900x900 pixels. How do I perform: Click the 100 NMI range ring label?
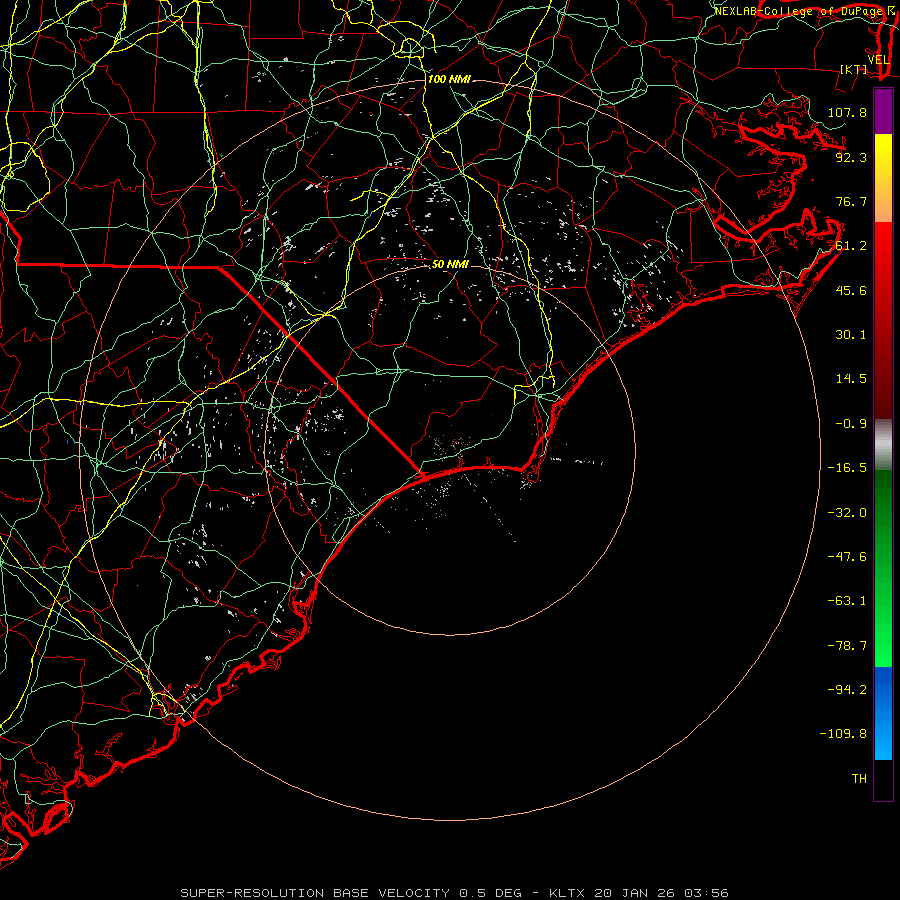(449, 79)
